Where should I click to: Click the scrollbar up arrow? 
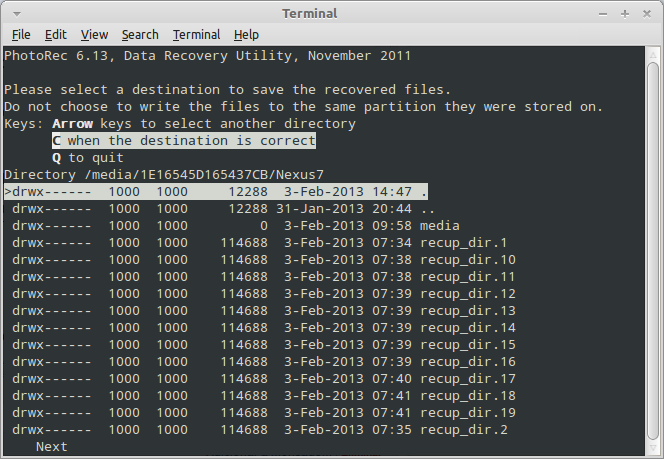pos(653,55)
